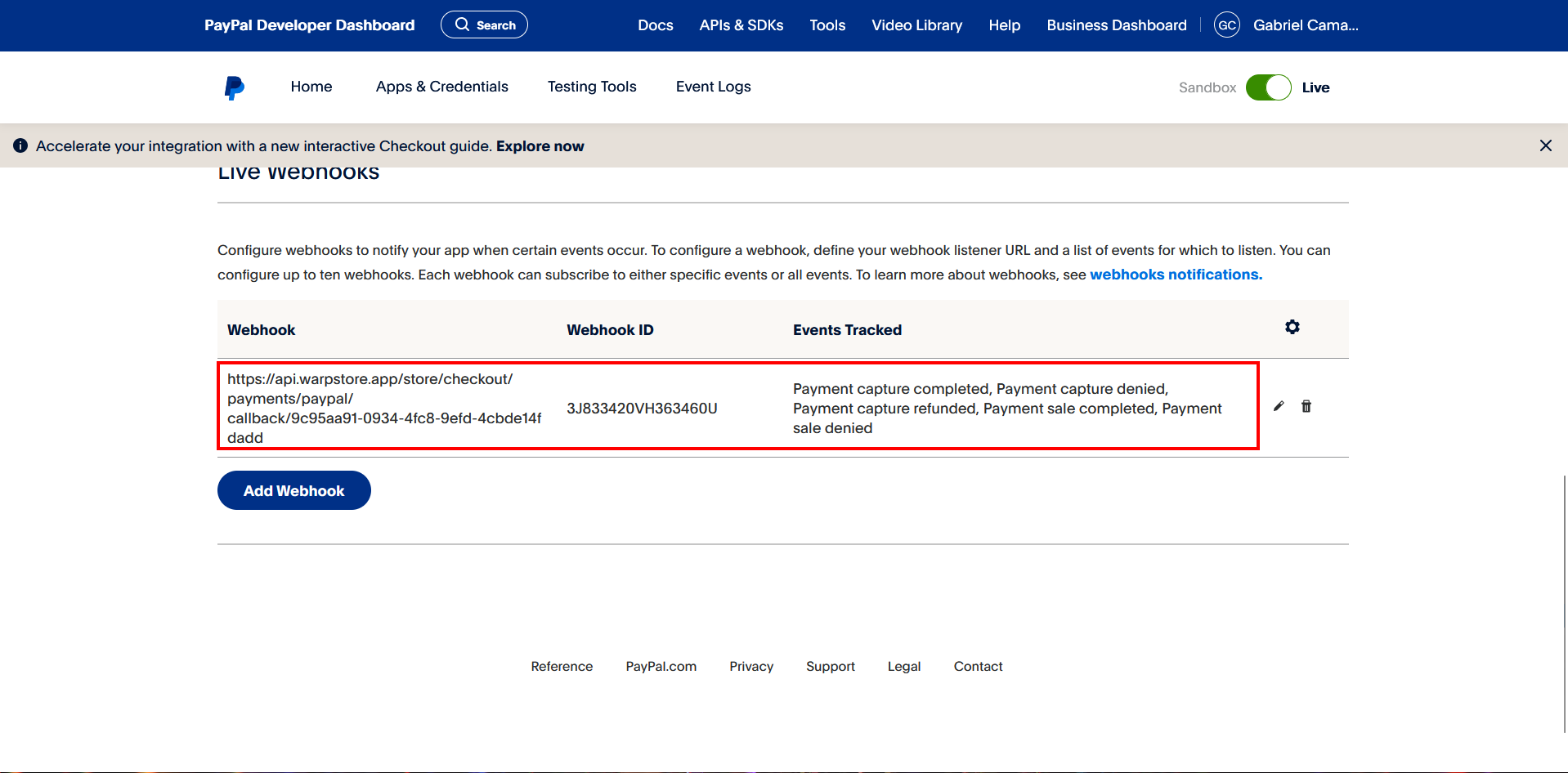This screenshot has width=1568, height=773.
Task: Open the Contact footer link
Action: pos(978,667)
